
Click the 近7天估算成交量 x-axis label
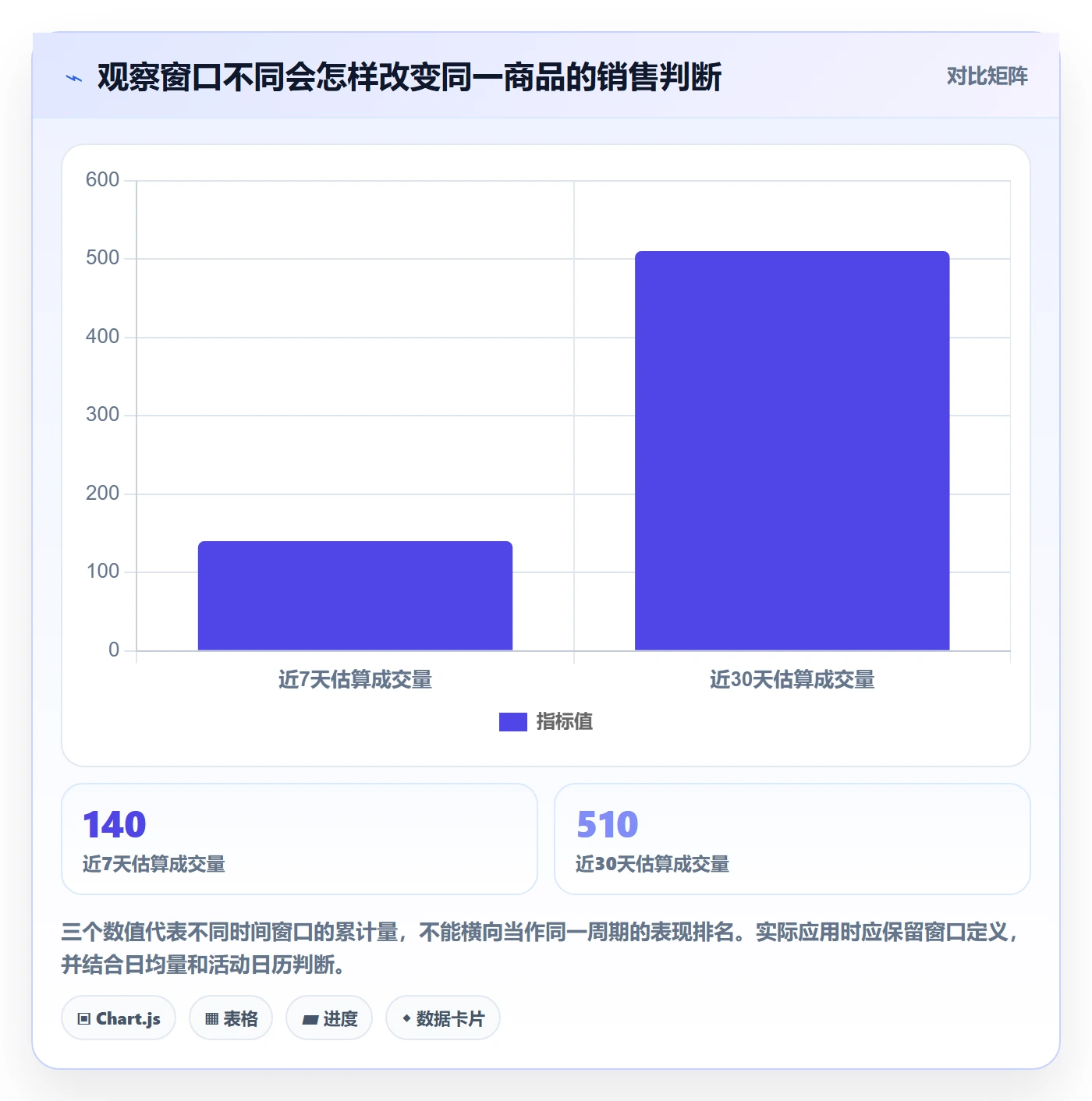point(355,680)
